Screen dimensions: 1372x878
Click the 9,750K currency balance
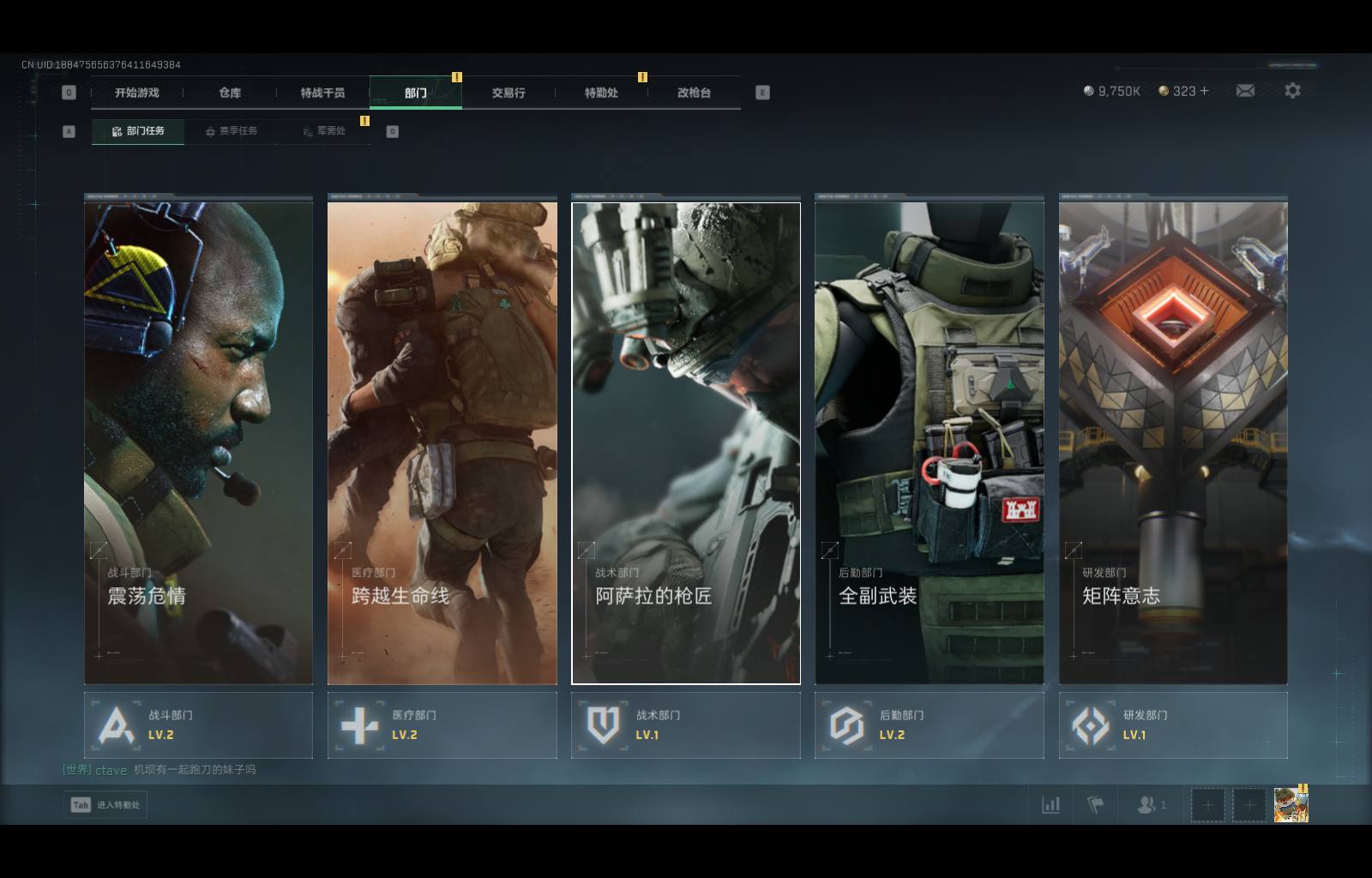pos(1119,91)
